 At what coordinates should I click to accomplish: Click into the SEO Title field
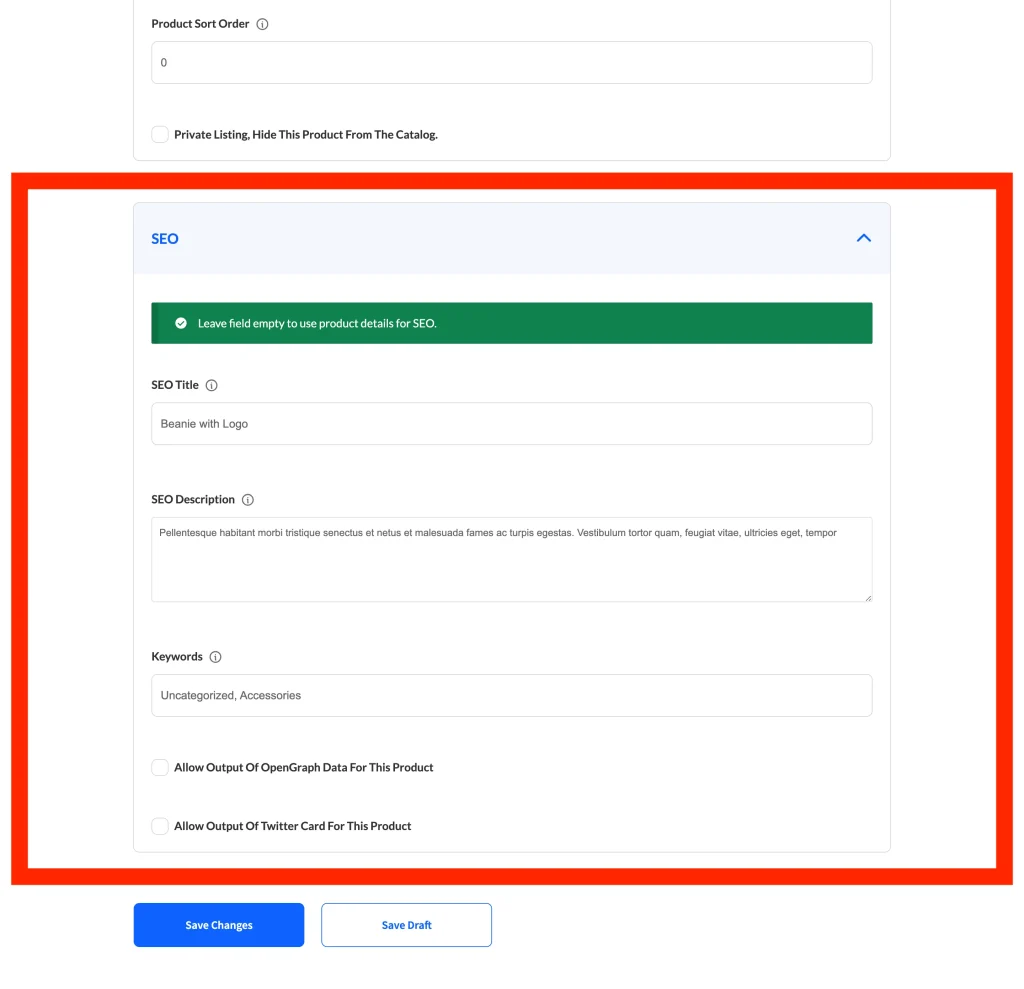[511, 424]
